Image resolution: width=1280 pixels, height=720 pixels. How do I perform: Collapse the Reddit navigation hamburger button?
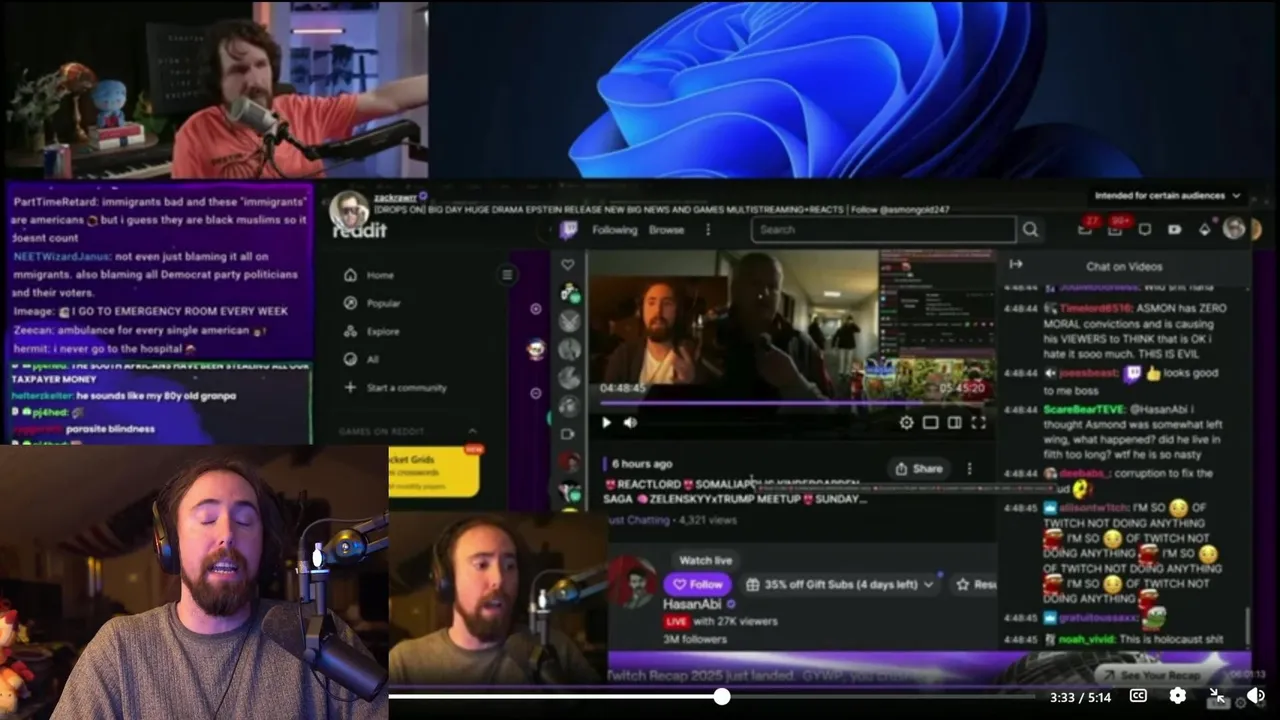coord(507,275)
